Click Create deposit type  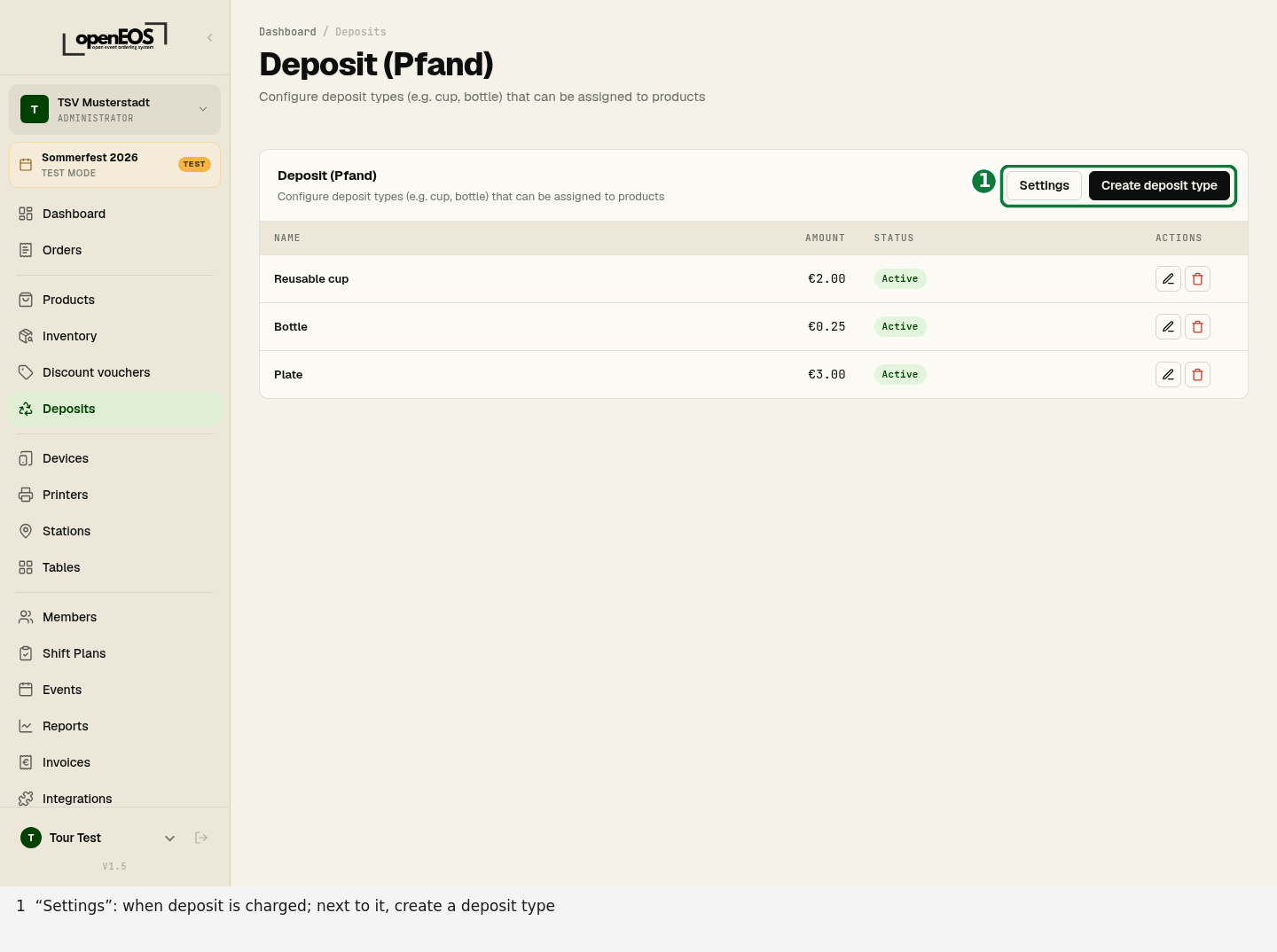click(1159, 185)
